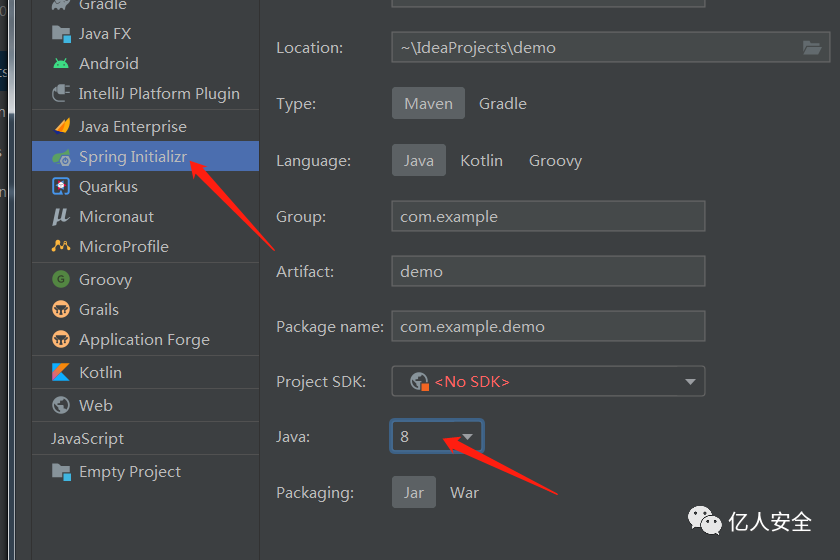Open the Project SDK dropdown

[x=689, y=382]
